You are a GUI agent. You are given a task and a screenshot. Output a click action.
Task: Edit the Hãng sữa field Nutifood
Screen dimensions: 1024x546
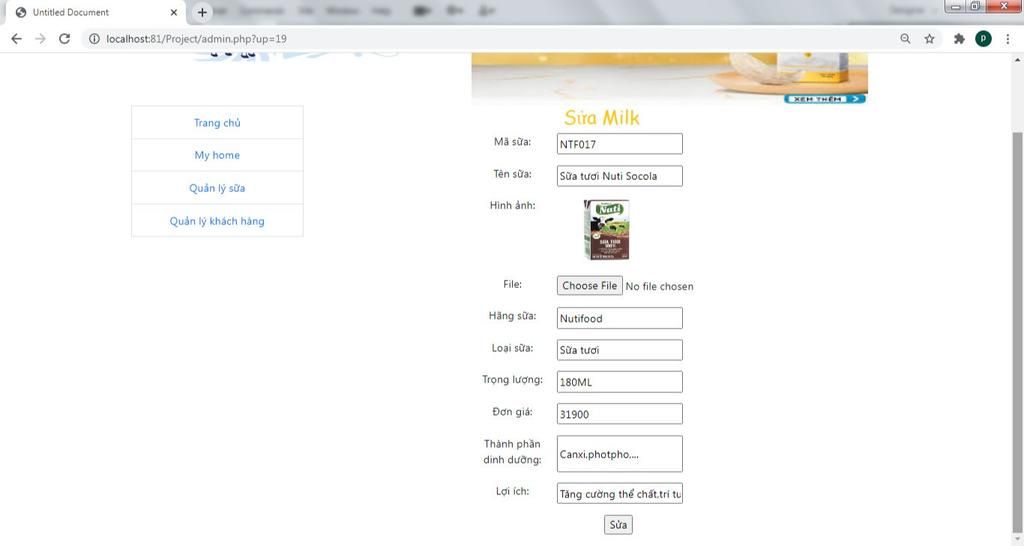(620, 318)
